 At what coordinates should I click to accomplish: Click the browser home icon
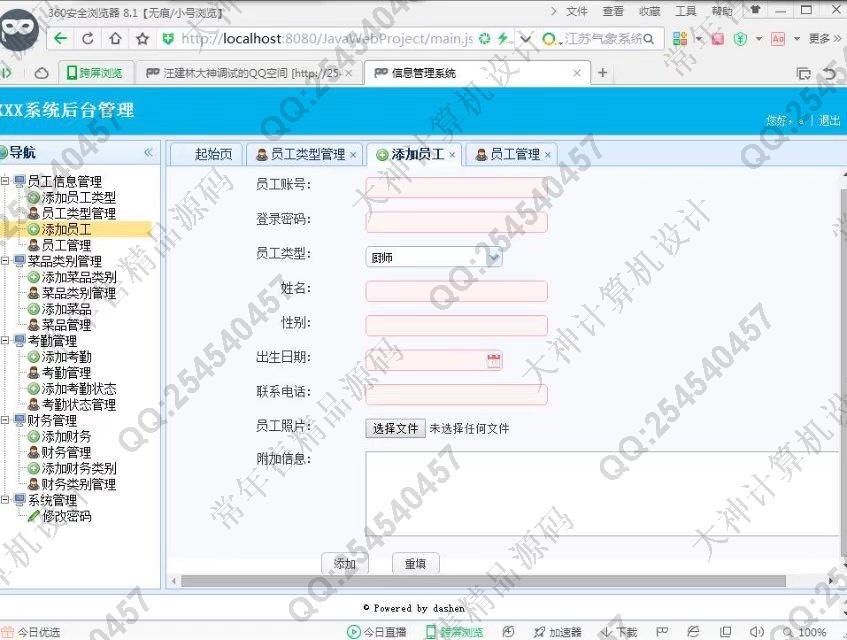pos(115,39)
